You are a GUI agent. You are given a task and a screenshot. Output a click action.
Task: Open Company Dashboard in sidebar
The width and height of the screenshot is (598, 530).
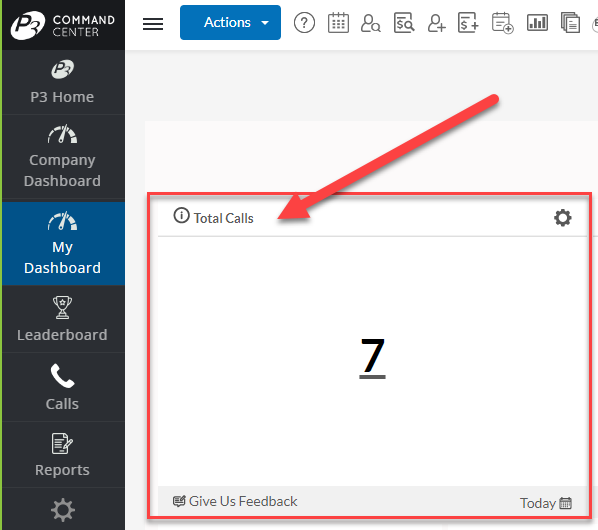click(63, 156)
